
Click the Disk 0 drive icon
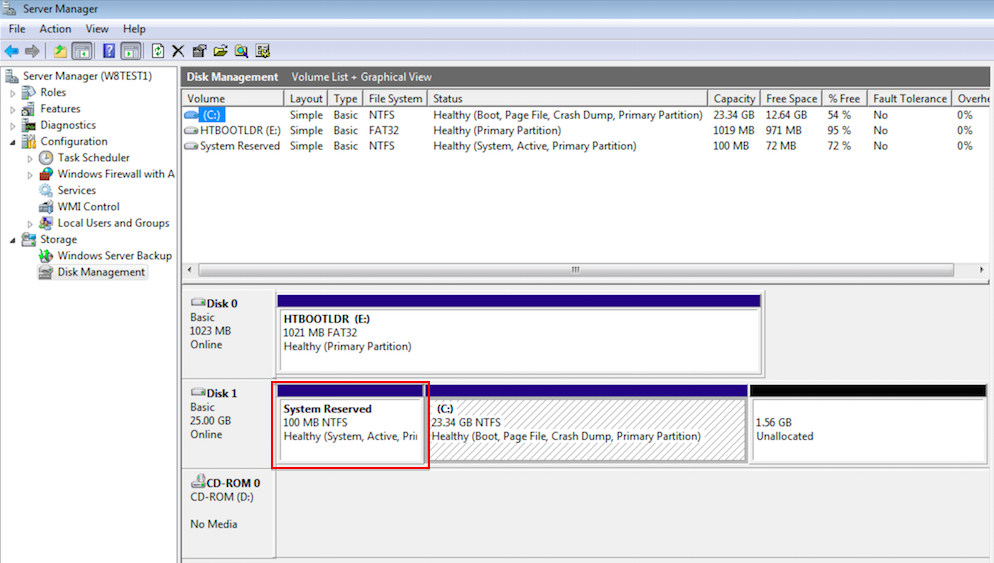(x=198, y=303)
